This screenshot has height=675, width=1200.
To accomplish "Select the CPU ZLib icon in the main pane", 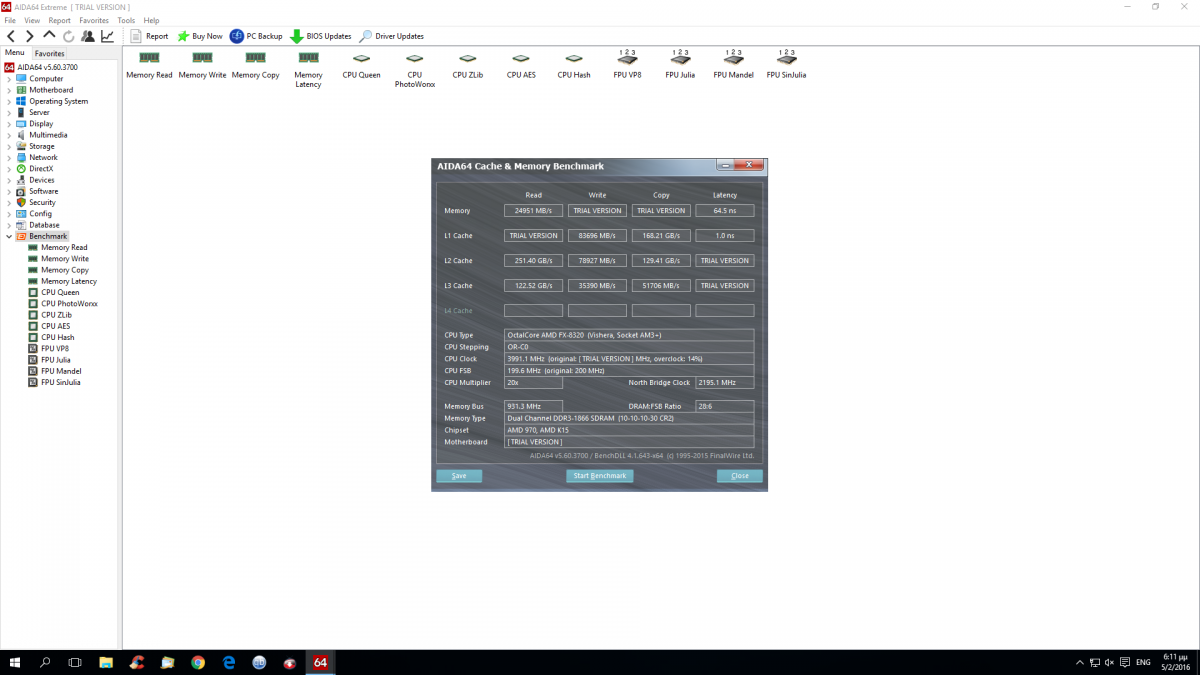I will click(x=467, y=65).
